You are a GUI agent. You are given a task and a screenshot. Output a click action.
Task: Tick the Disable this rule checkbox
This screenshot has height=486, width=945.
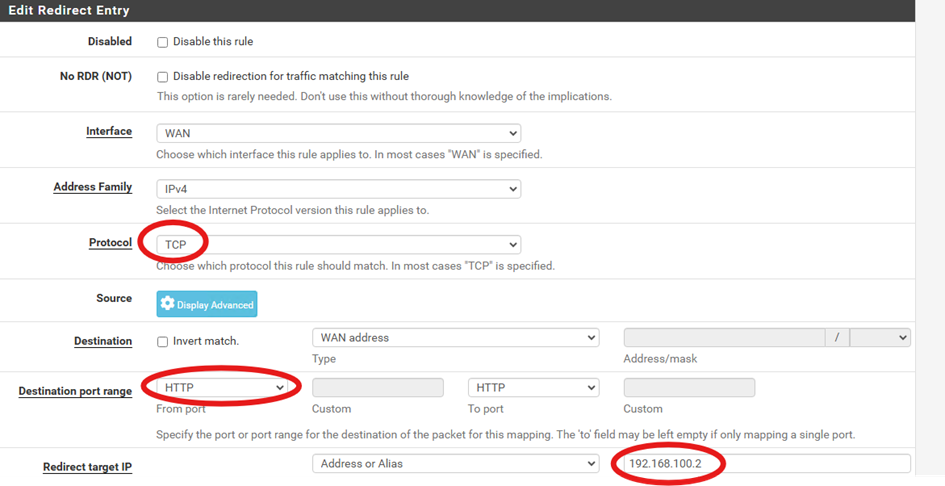point(162,42)
